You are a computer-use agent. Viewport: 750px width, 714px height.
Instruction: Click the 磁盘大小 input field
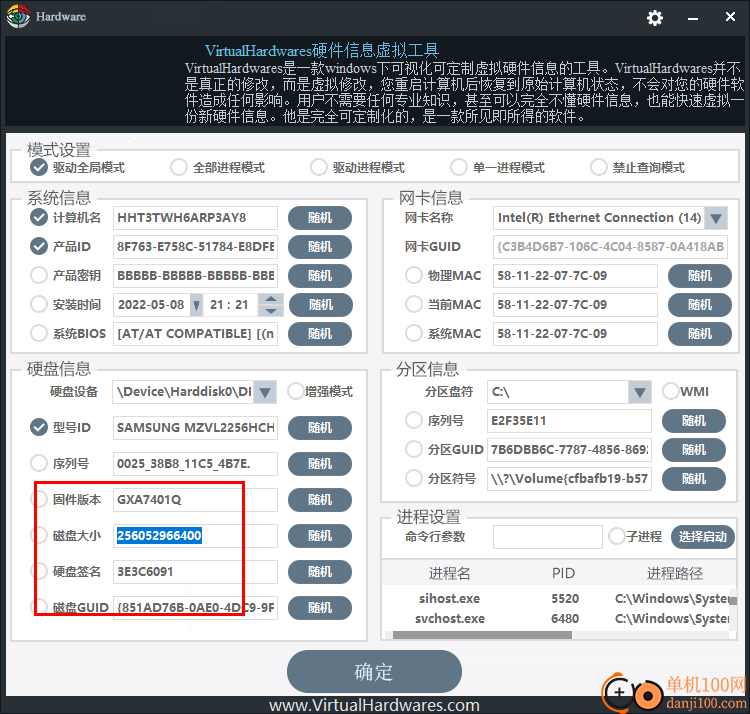point(195,536)
